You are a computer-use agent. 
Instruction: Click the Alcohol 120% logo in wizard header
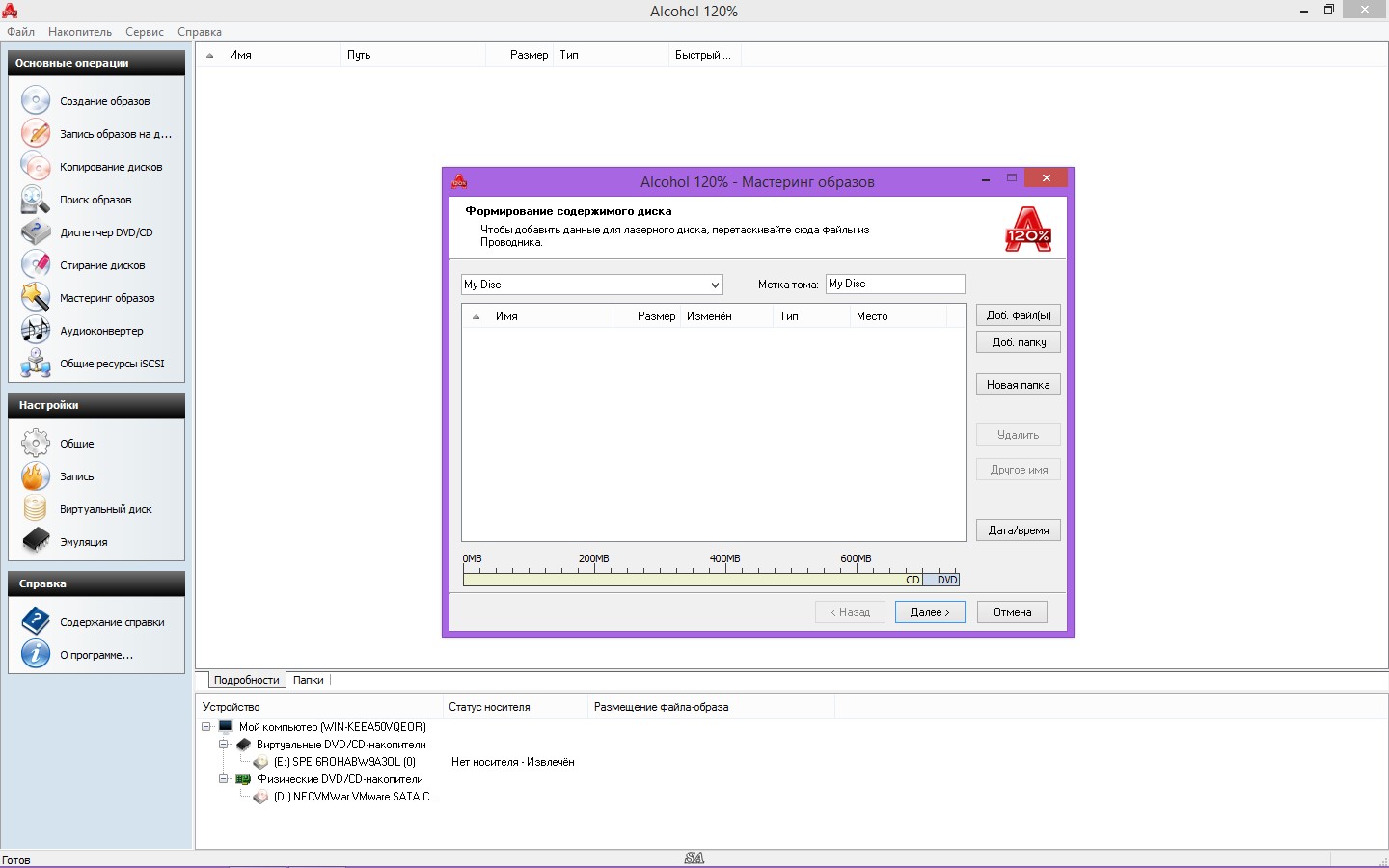[x=1028, y=230]
